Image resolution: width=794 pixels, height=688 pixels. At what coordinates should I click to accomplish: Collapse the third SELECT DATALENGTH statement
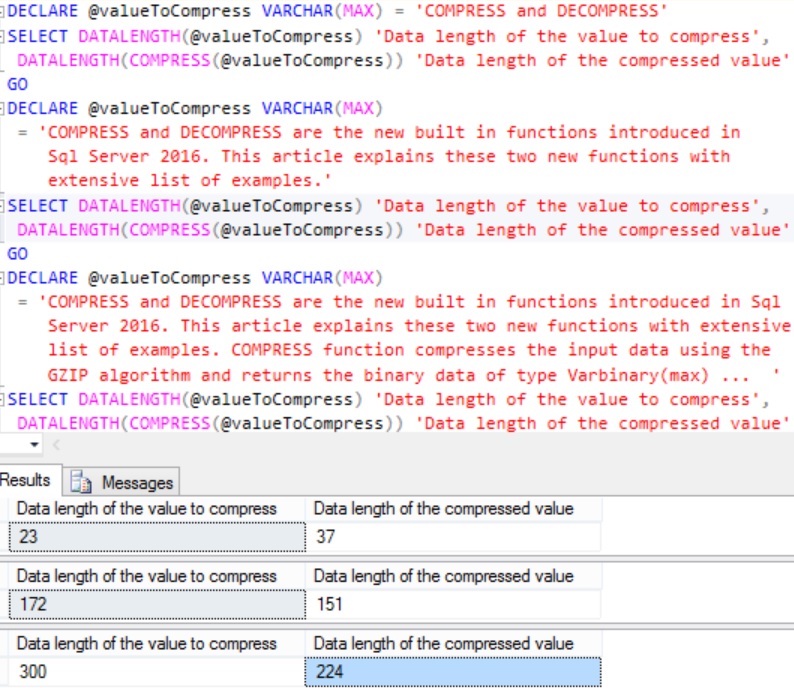pos(3,399)
